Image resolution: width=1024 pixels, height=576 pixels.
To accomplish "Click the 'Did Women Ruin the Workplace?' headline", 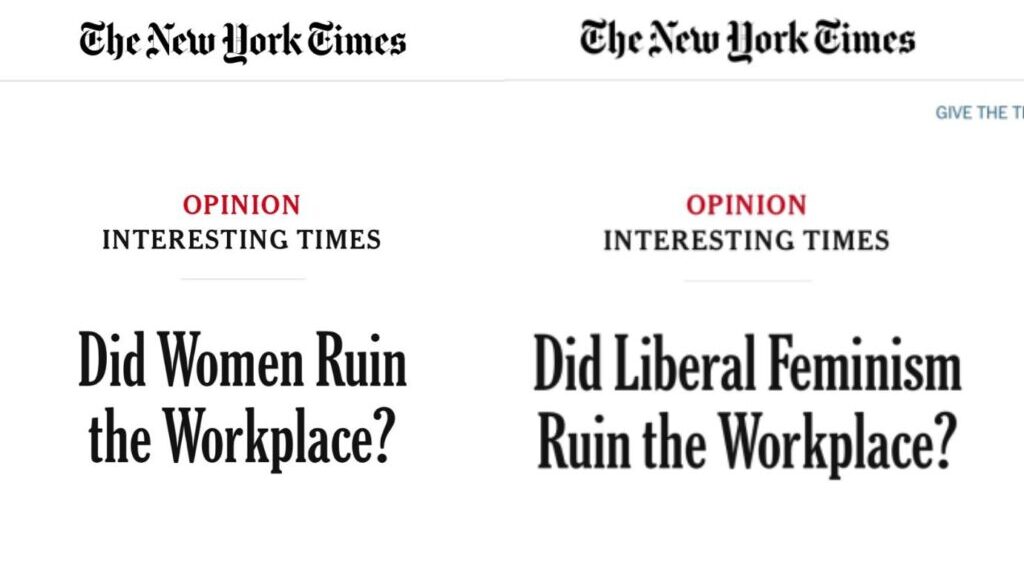I will [243, 400].
